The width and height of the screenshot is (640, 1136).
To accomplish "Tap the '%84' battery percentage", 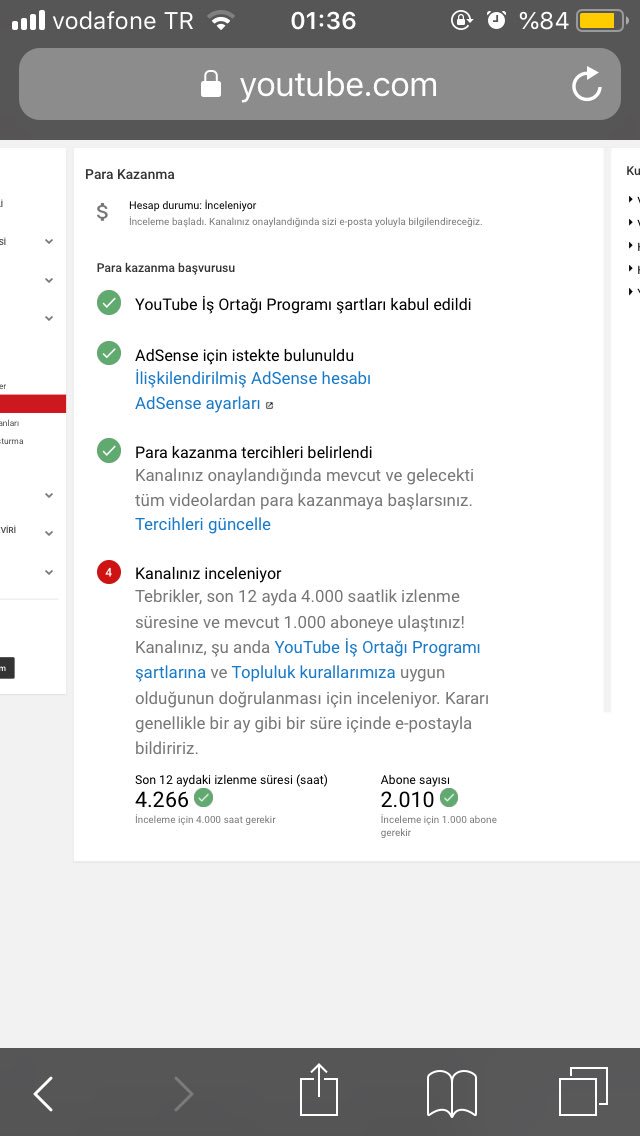I will click(x=544, y=20).
